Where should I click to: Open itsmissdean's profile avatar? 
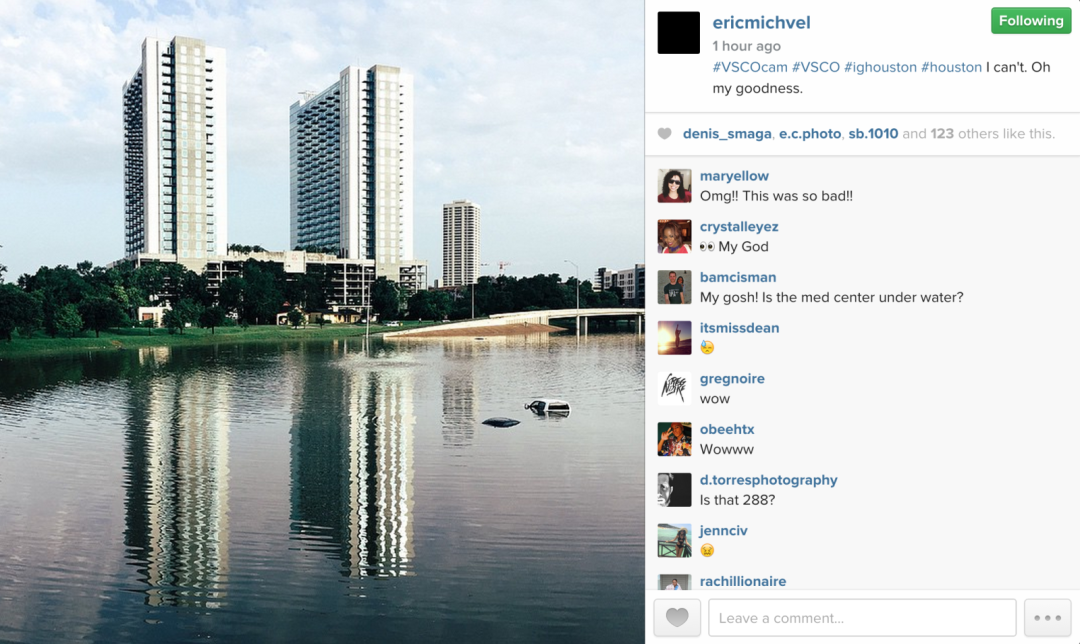click(x=674, y=337)
